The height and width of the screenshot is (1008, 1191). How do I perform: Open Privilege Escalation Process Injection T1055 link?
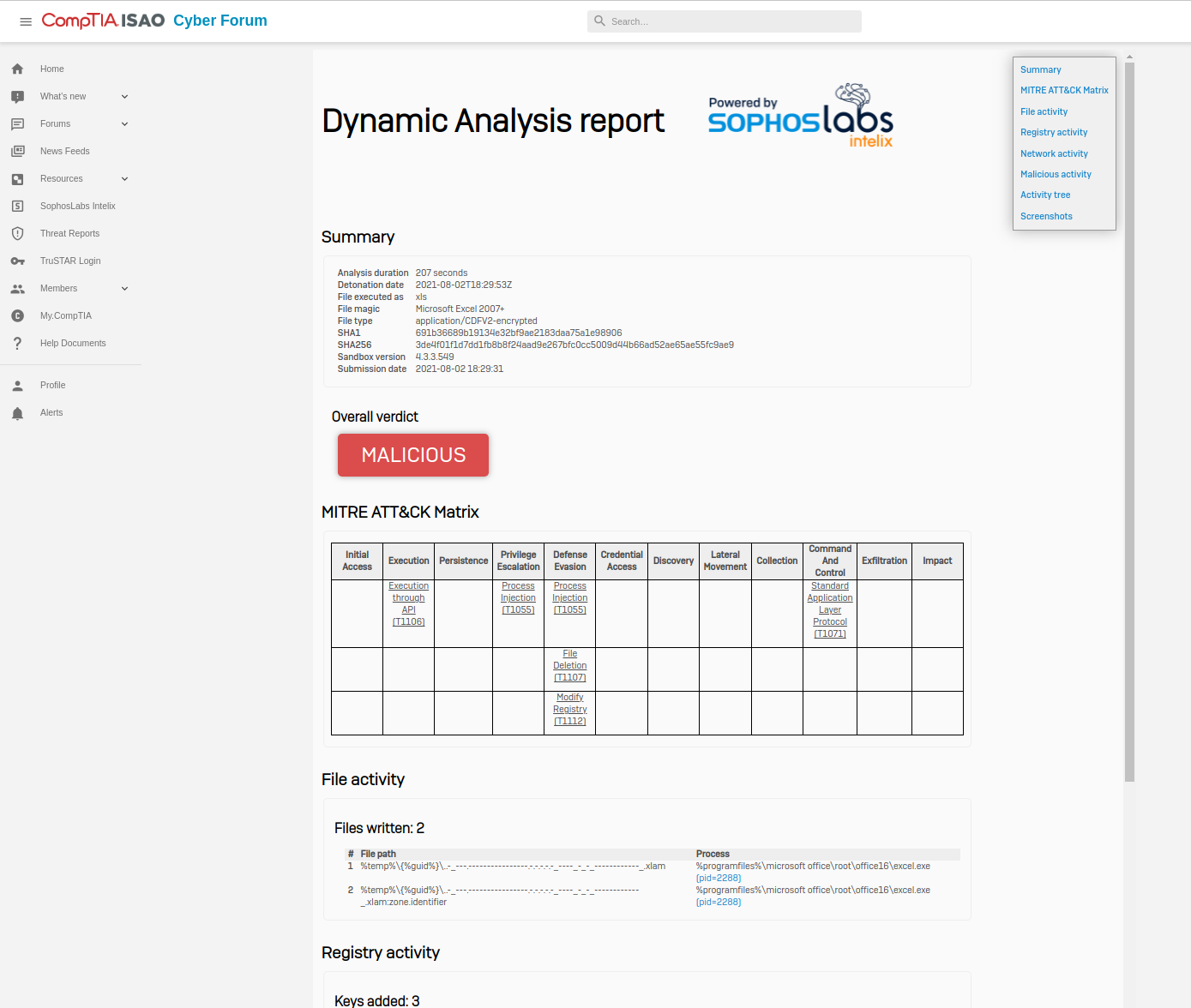(519, 598)
